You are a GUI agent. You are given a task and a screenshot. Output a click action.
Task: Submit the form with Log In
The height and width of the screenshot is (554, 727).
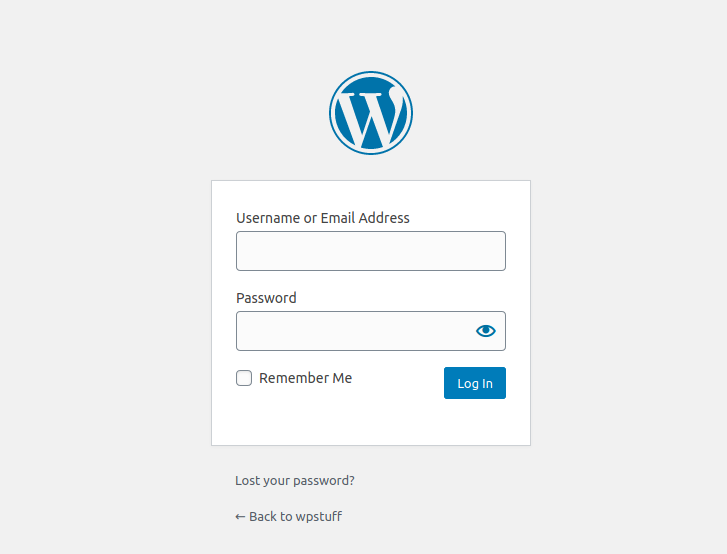[475, 383]
